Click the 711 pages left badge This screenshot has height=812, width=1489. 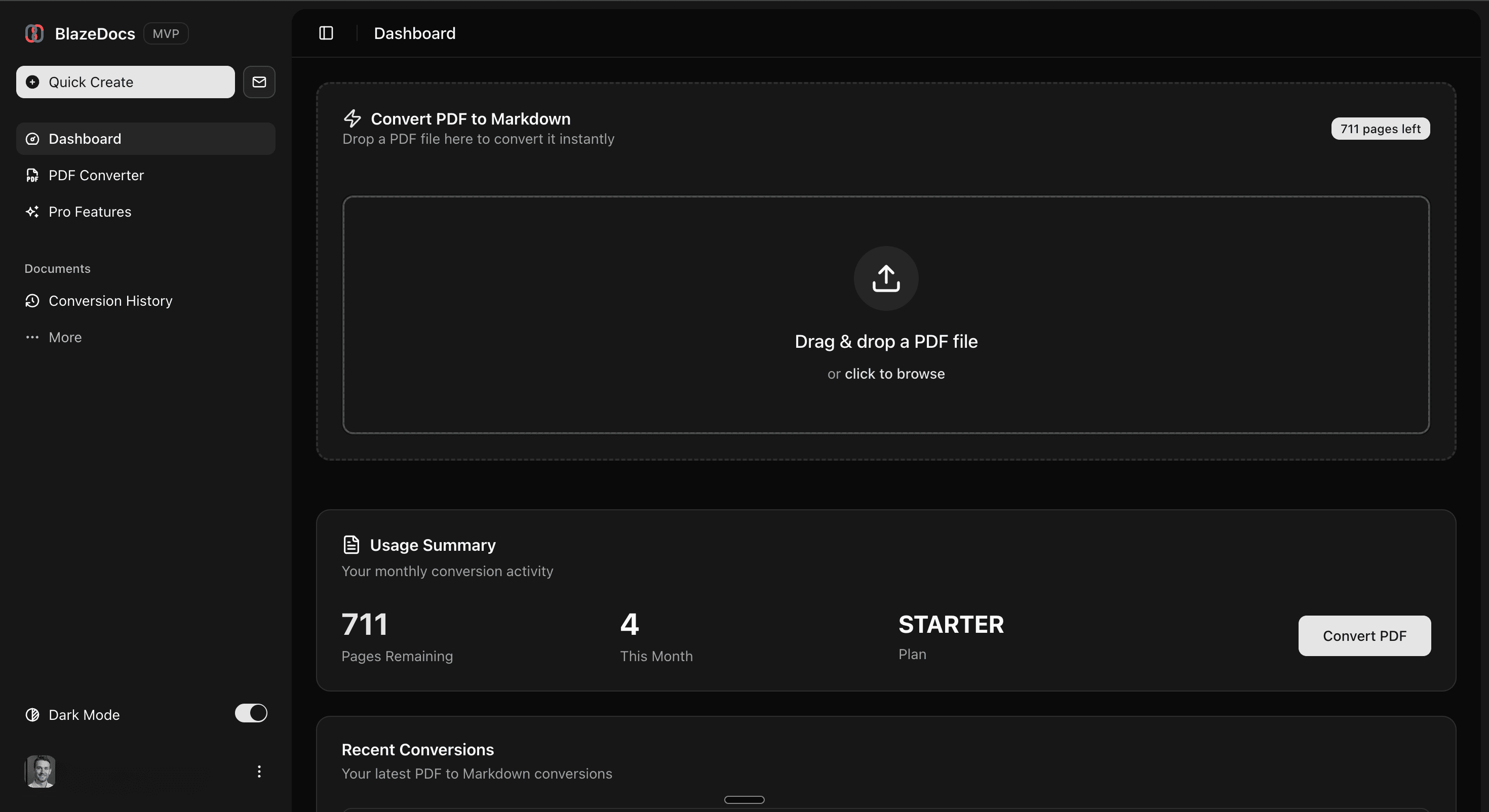1380,129
